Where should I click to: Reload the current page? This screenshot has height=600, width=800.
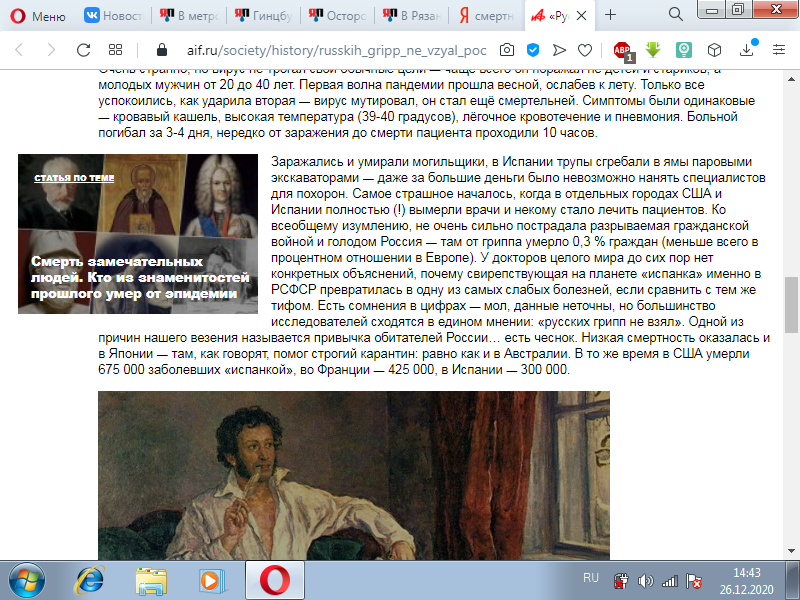click(x=83, y=49)
